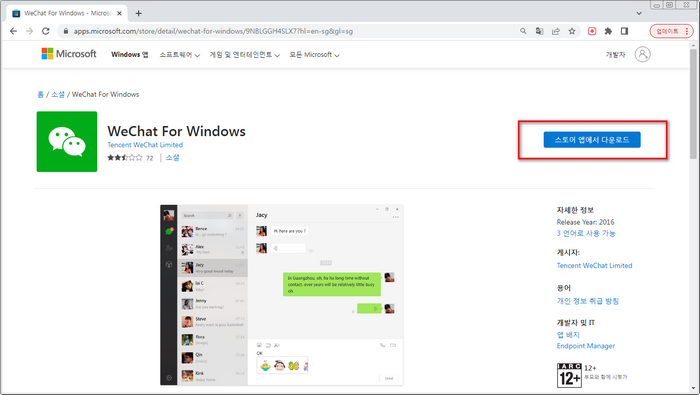Click the IARC 12+ rating badge

click(569, 375)
